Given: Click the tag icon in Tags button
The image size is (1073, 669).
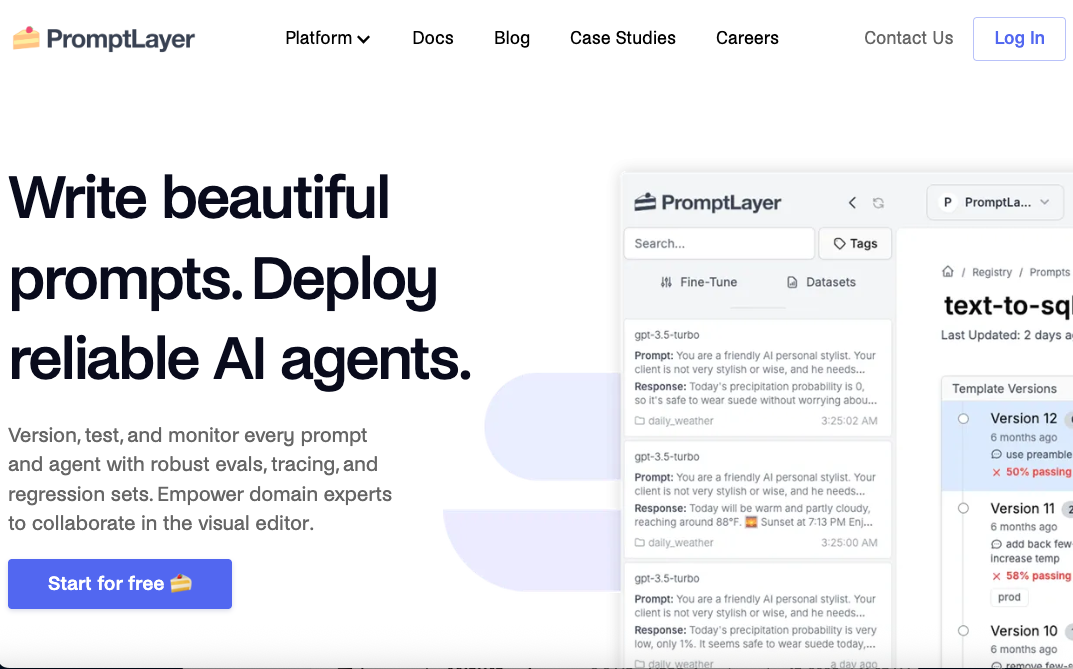Looking at the screenshot, I should click(840, 244).
